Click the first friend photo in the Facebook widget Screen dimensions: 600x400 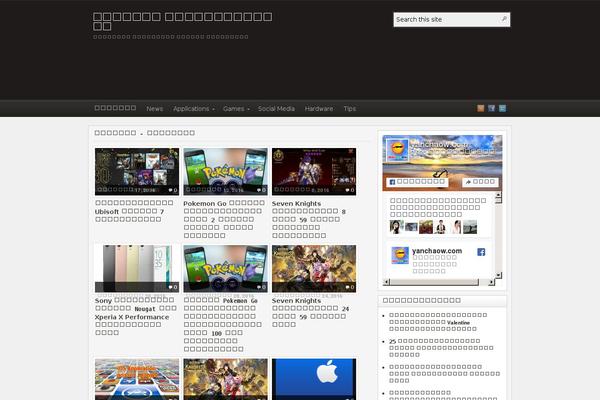coord(396,227)
